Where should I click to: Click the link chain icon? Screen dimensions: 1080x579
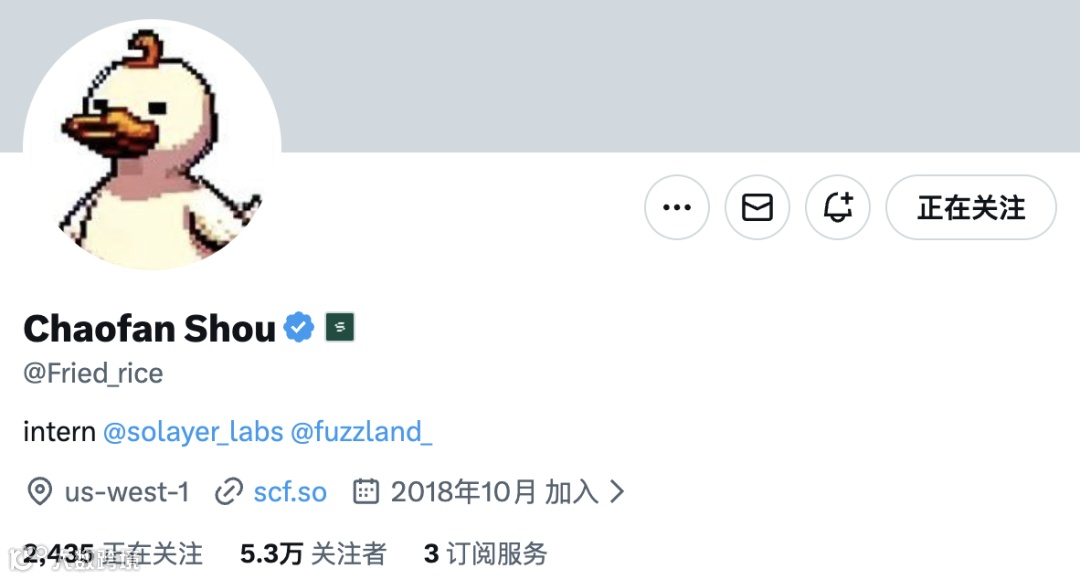tap(229, 492)
